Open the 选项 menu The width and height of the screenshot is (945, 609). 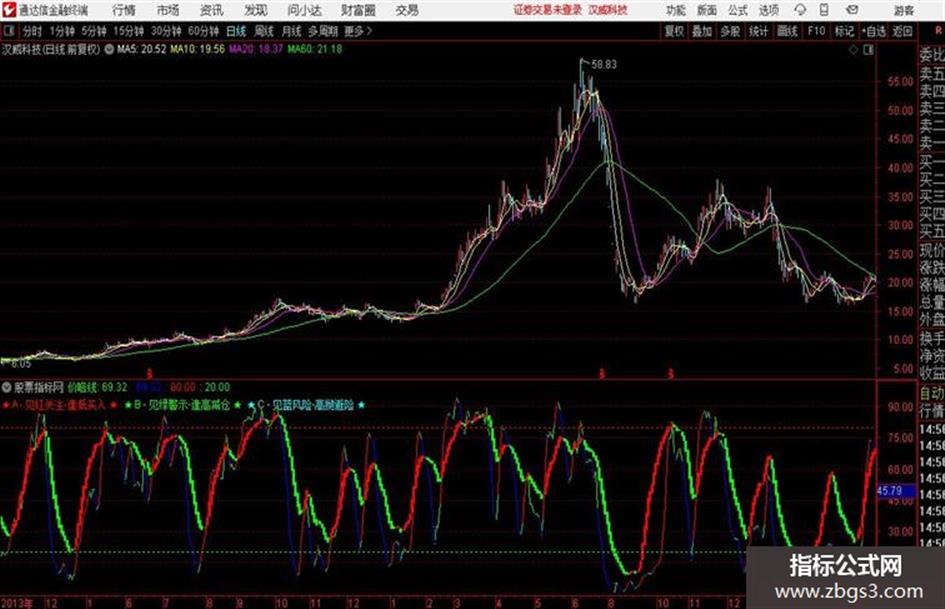pos(769,10)
